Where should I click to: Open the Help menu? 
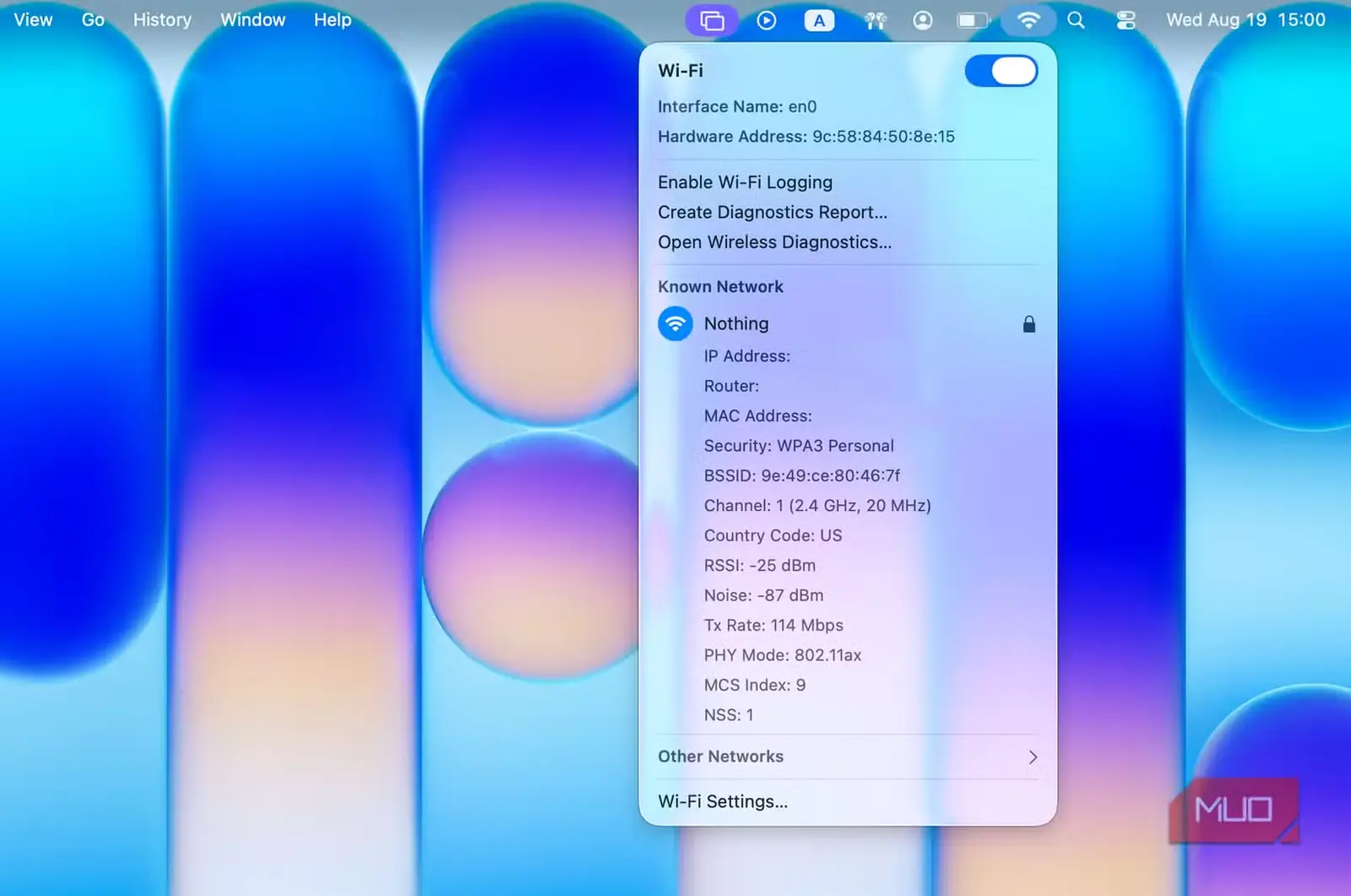pos(333,19)
